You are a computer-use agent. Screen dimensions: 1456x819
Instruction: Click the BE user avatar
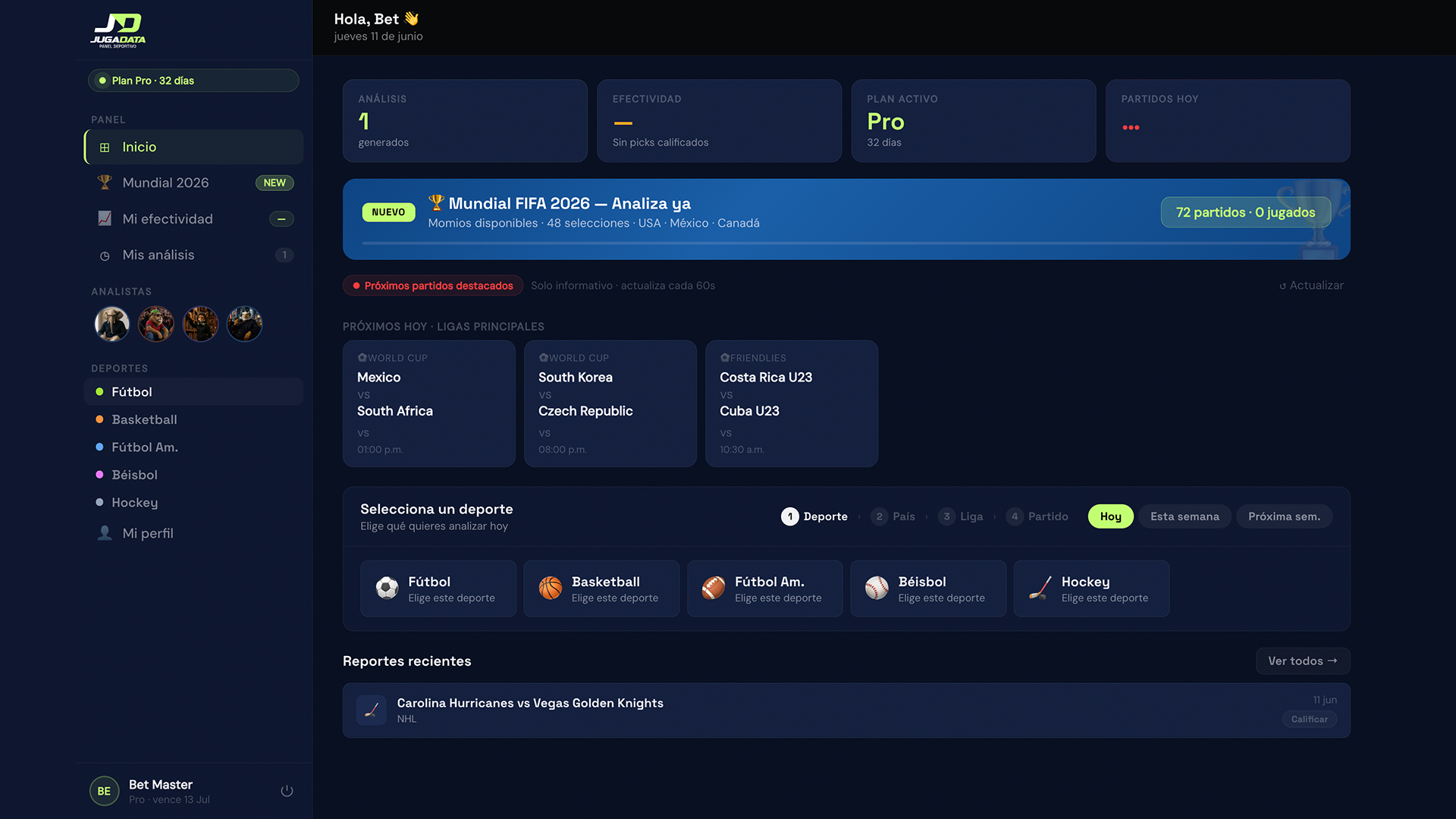pyautogui.click(x=104, y=791)
